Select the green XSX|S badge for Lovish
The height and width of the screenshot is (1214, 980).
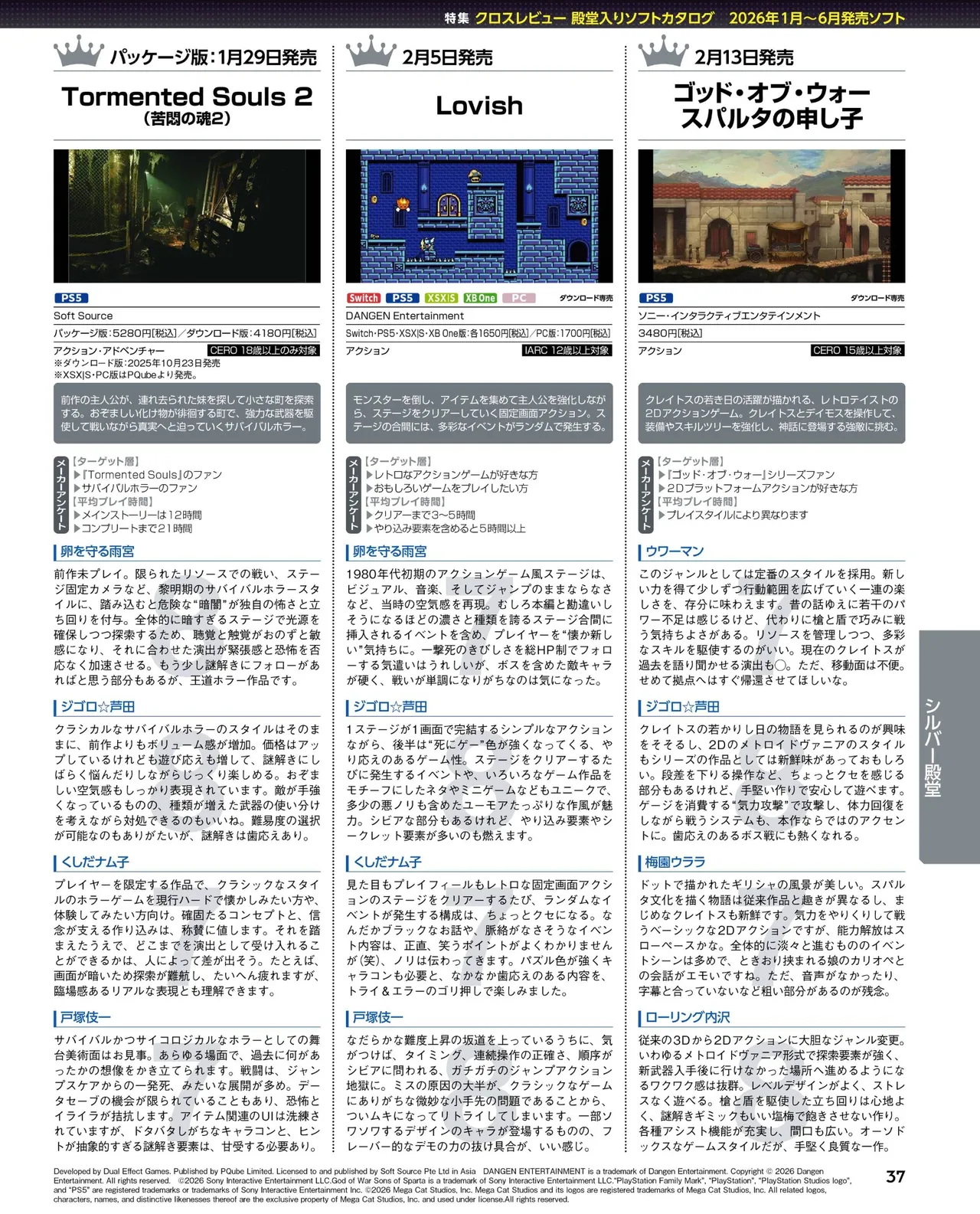tap(441, 298)
